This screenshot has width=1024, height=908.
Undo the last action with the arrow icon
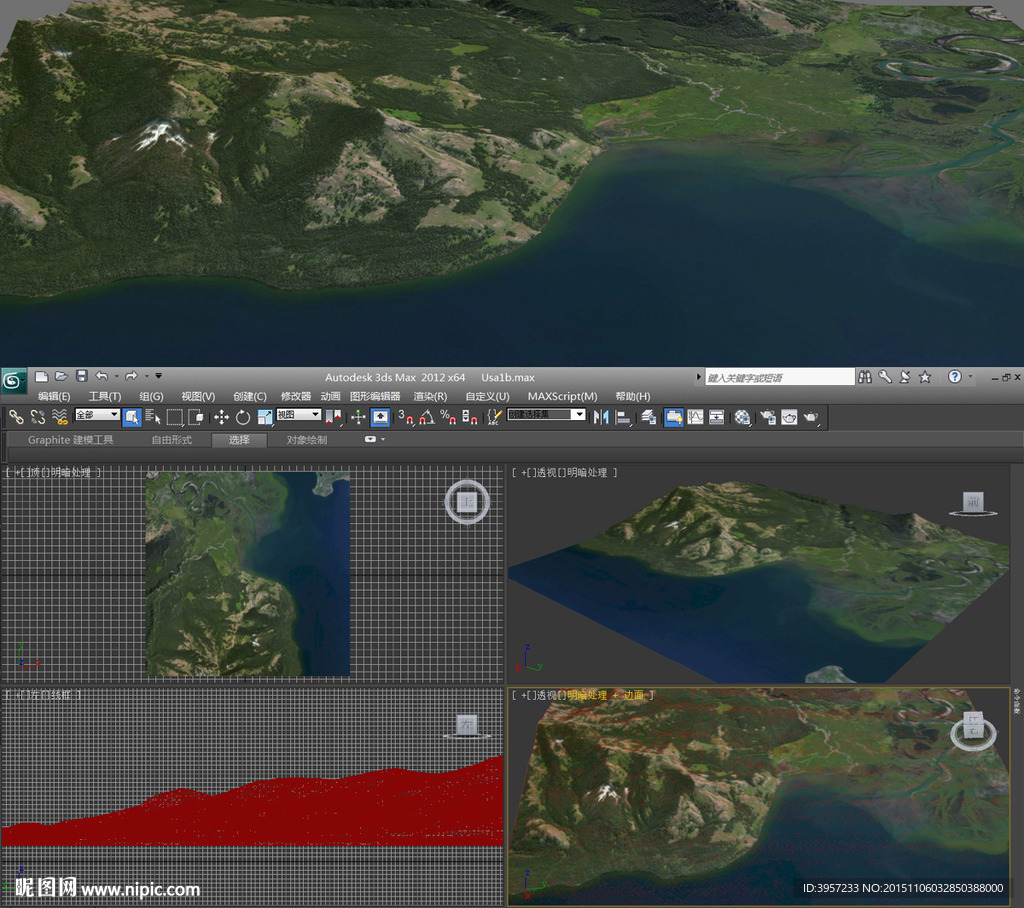click(102, 376)
